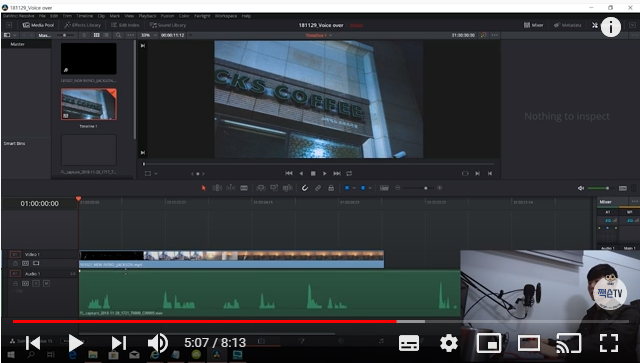Screen dimensions: 640x363
Task: Open the Effects Library panel
Action: pyautogui.click(x=82, y=25)
